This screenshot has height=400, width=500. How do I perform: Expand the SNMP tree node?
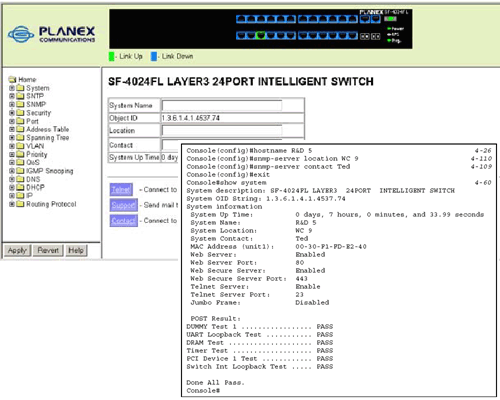[12, 104]
